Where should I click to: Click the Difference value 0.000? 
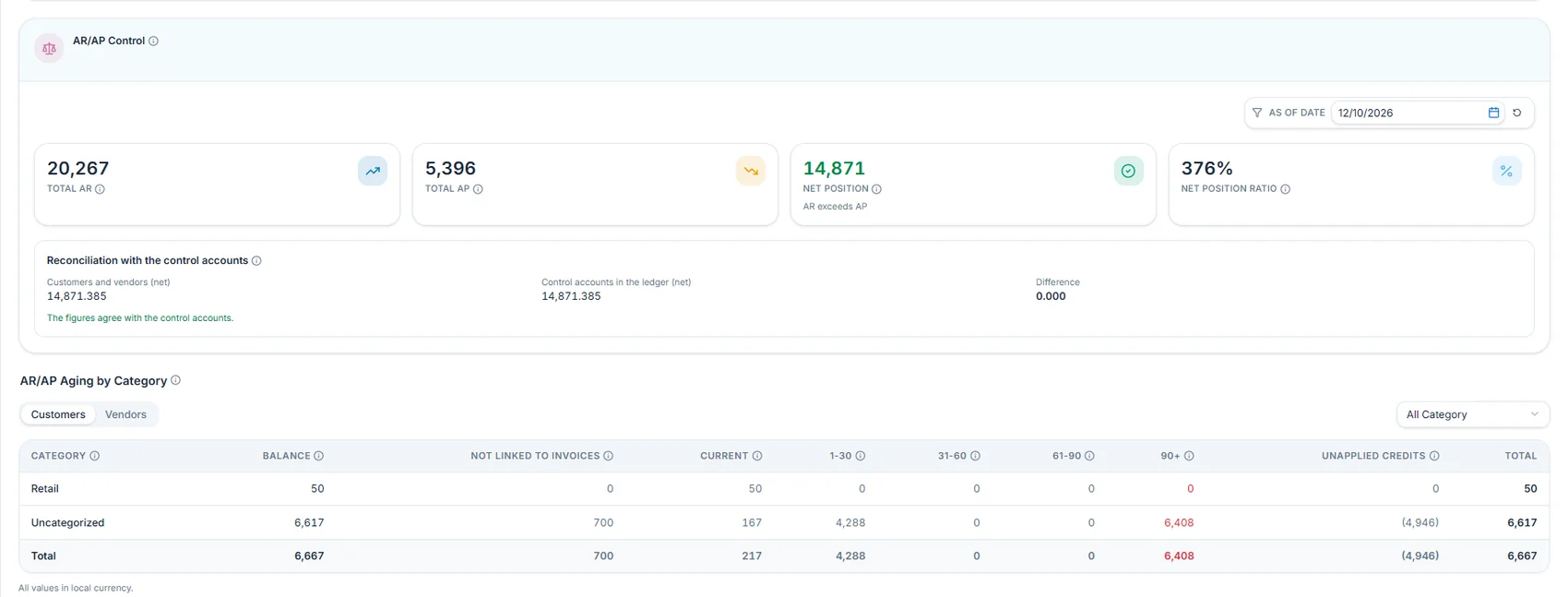1051,296
